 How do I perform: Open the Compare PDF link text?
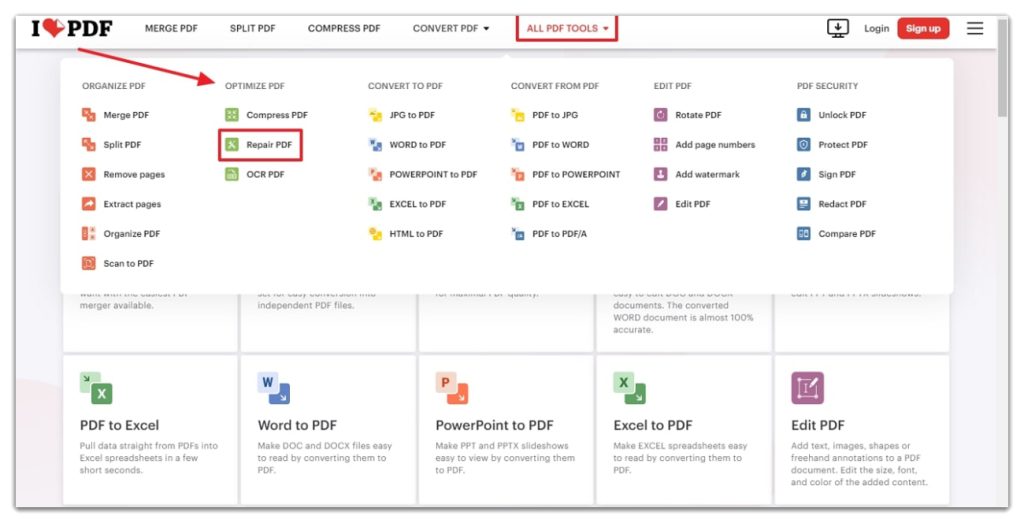847,234
